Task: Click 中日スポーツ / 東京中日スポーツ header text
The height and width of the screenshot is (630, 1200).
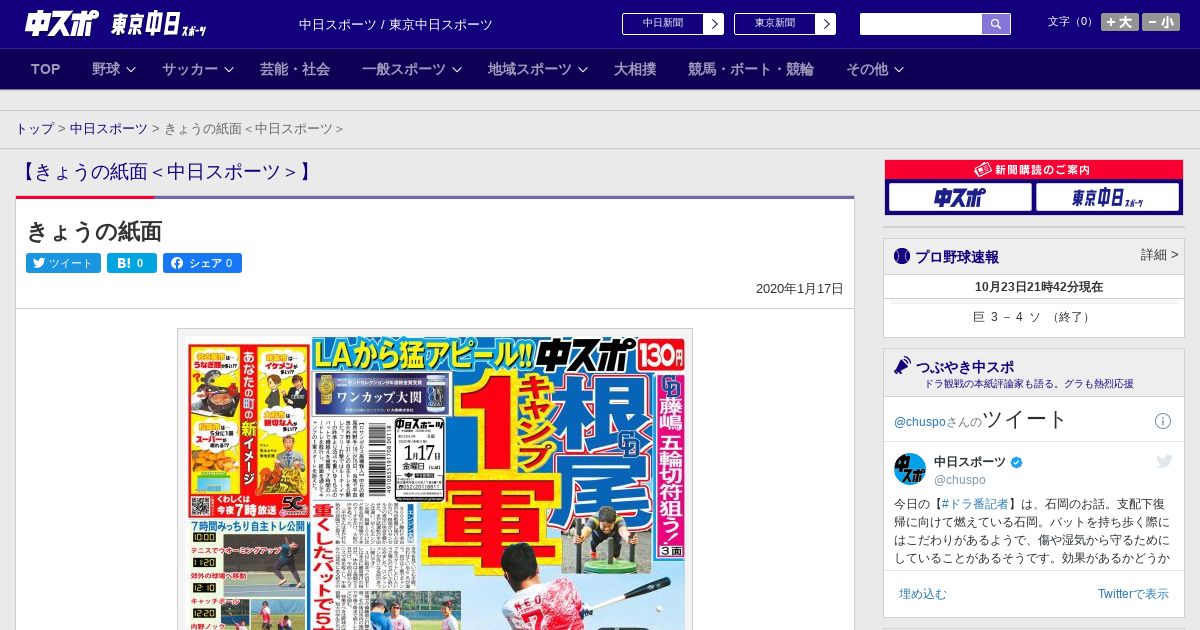Action: click(x=396, y=24)
